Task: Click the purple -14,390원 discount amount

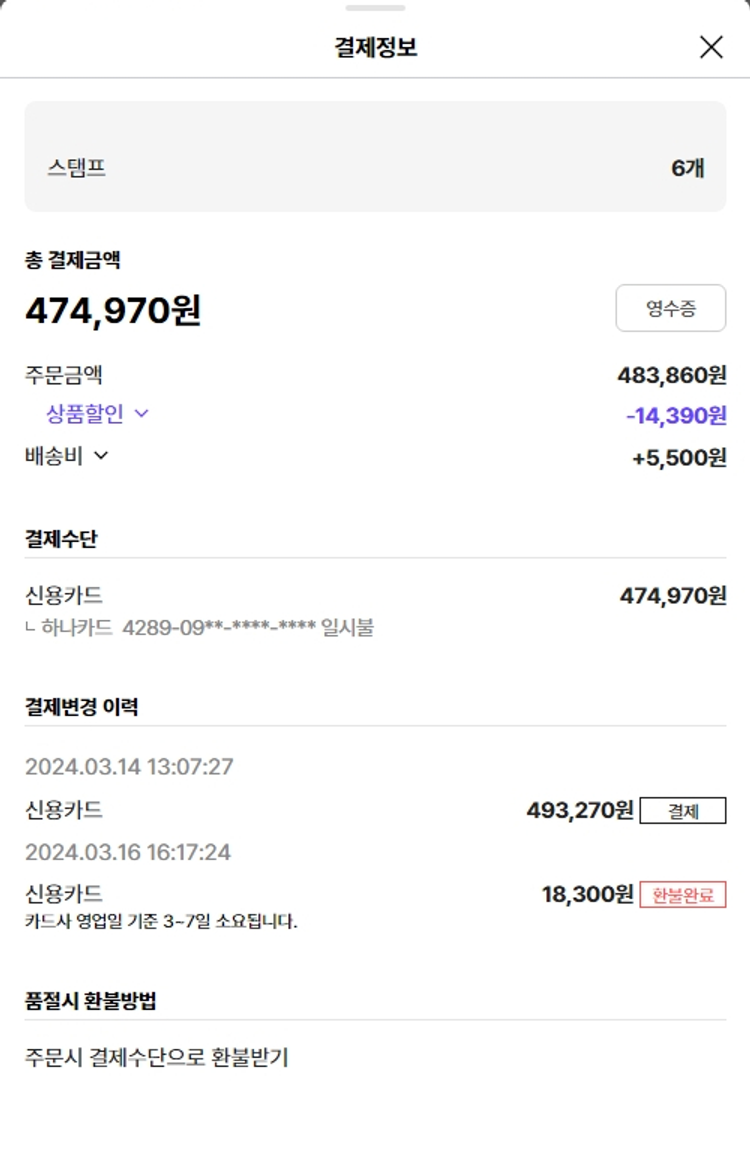Action: pyautogui.click(x=676, y=416)
